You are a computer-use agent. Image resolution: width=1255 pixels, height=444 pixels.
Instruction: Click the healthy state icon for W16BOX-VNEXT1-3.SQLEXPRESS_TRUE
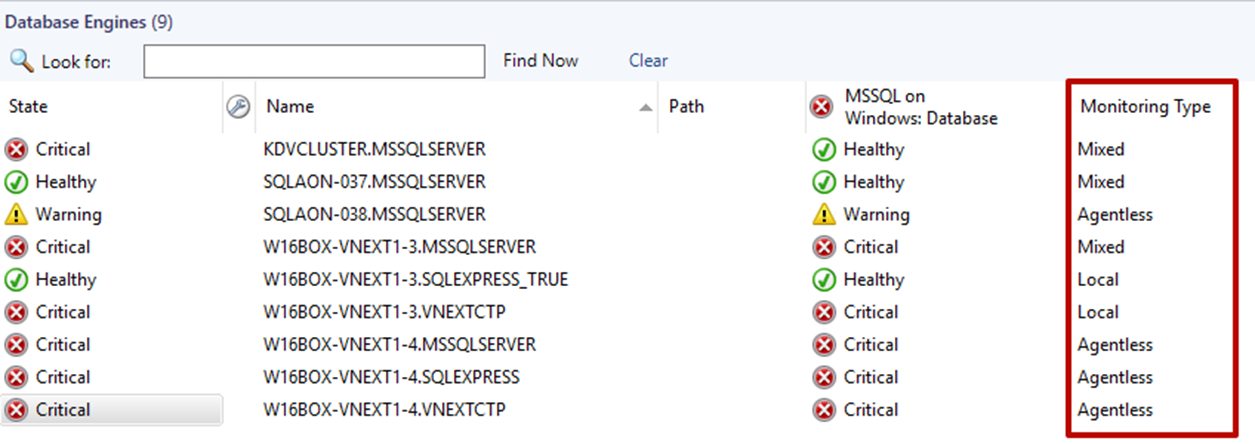click(x=17, y=280)
